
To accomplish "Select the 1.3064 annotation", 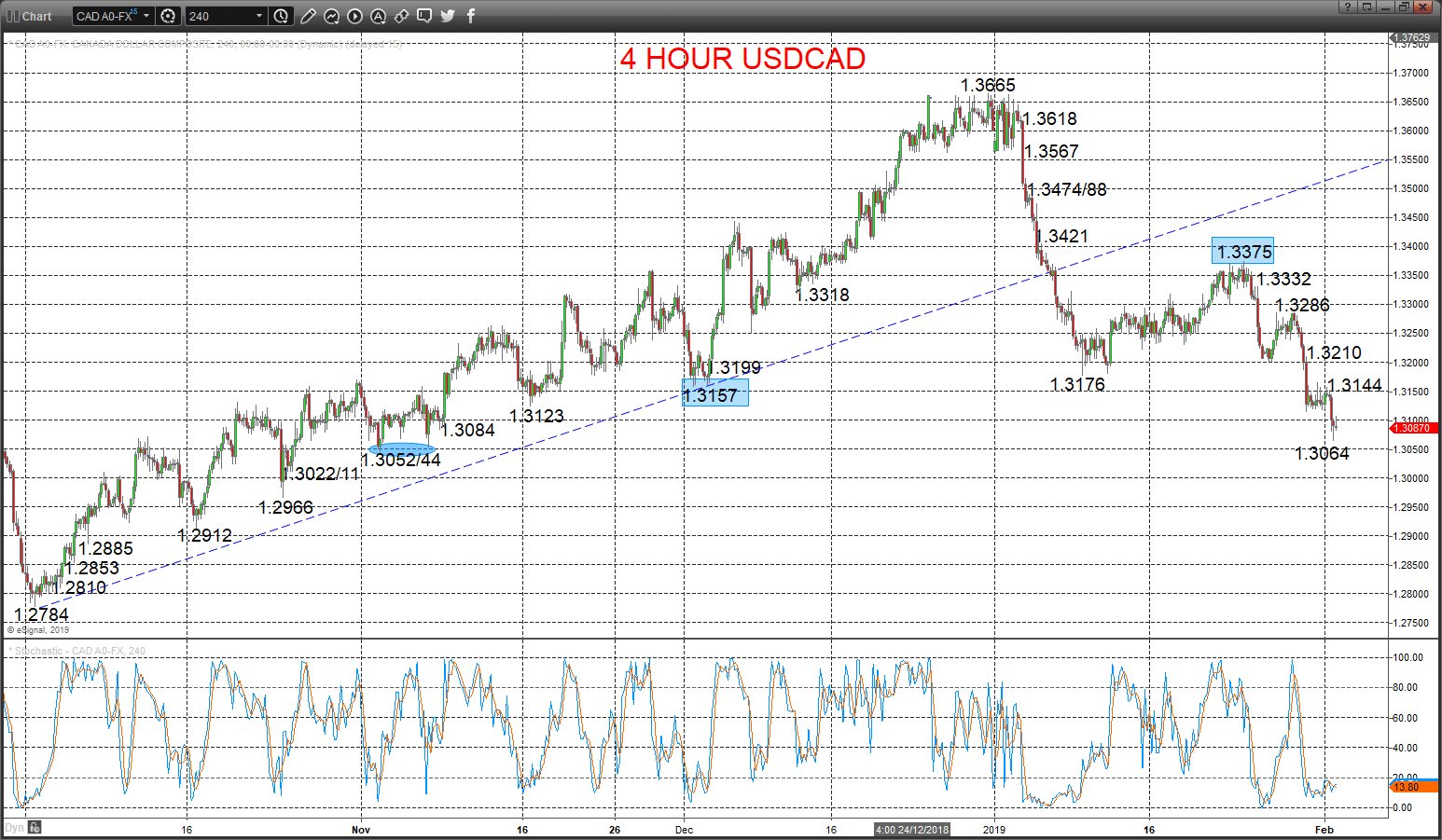I will click(1322, 453).
